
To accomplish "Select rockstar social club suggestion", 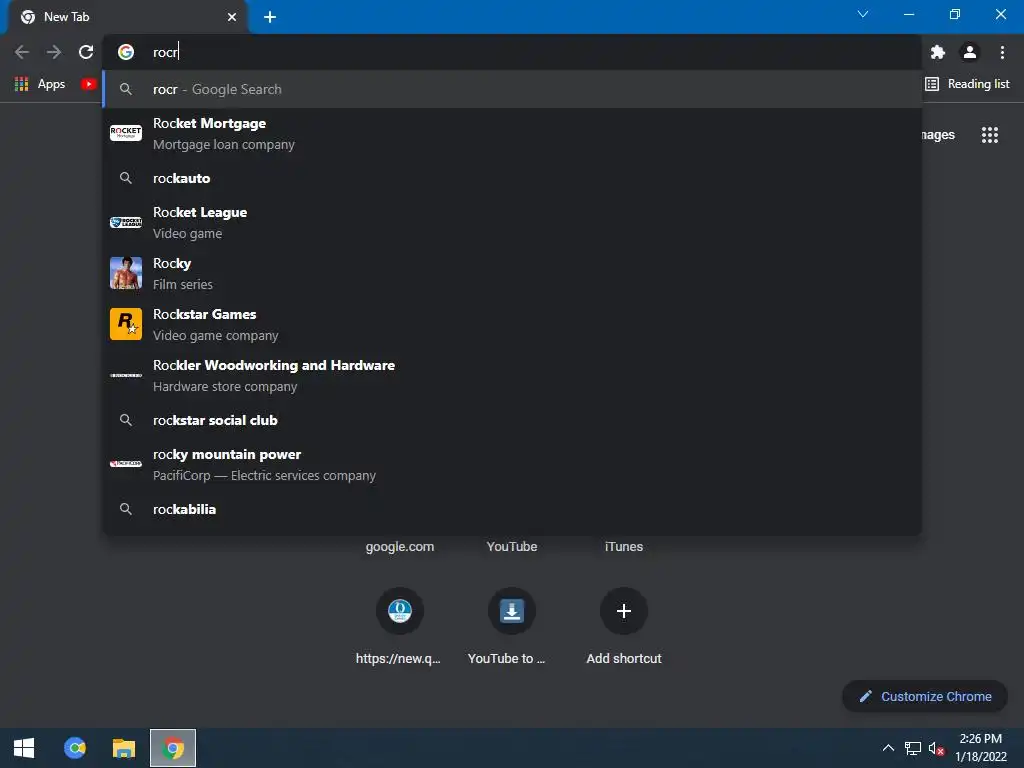I will 513,420.
